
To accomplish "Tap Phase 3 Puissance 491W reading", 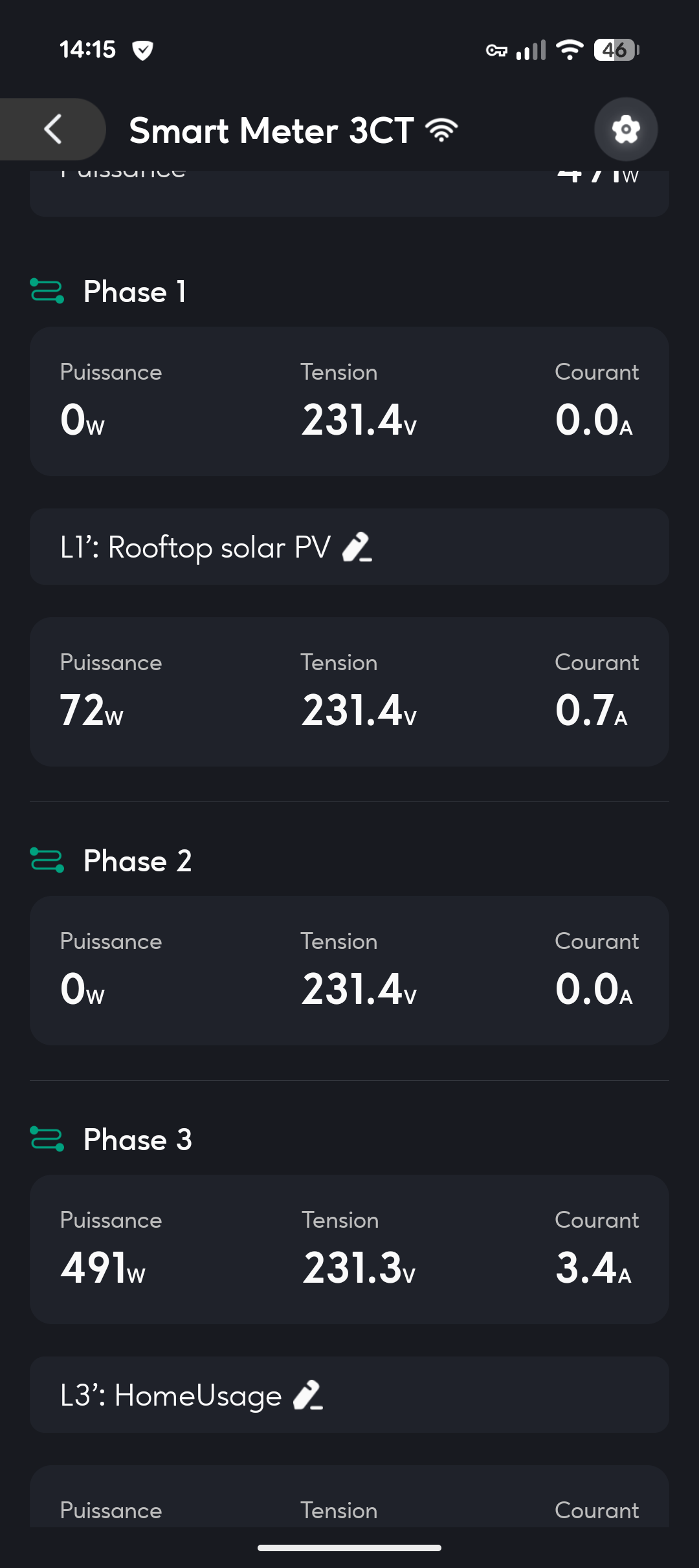I will (x=102, y=1268).
